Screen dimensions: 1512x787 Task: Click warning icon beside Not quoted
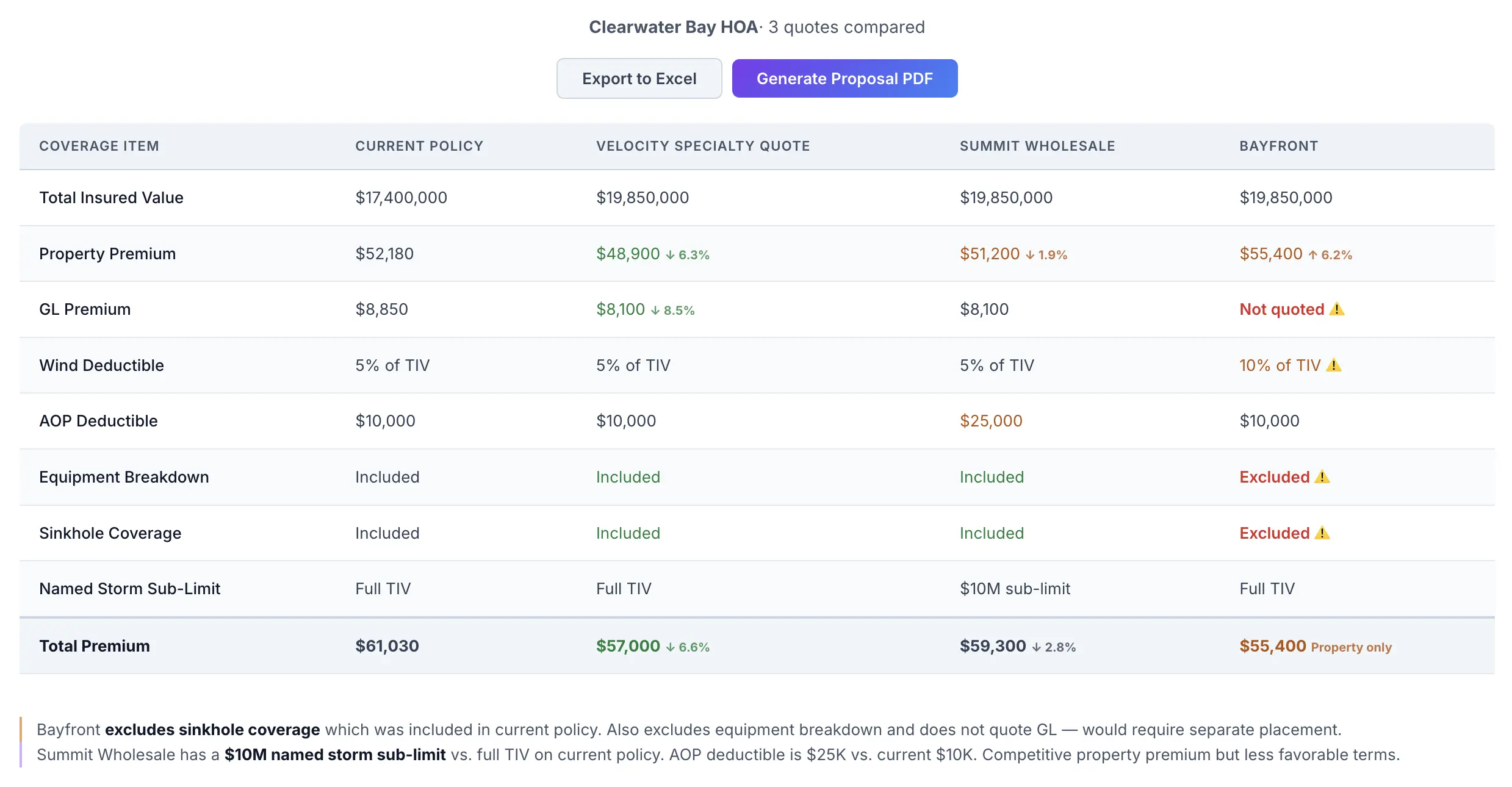pyautogui.click(x=1337, y=309)
